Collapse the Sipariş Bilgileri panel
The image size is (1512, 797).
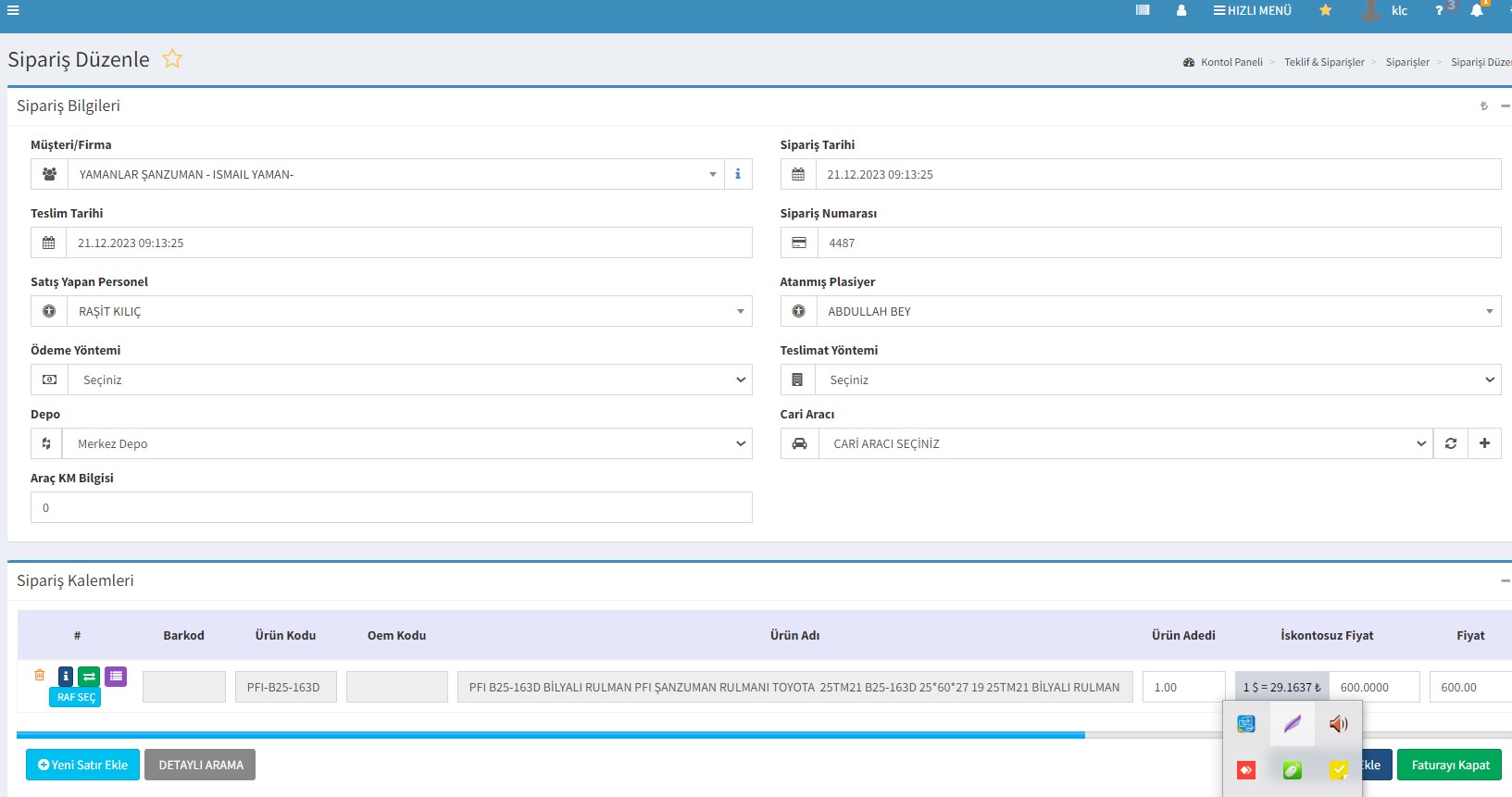click(x=1505, y=106)
